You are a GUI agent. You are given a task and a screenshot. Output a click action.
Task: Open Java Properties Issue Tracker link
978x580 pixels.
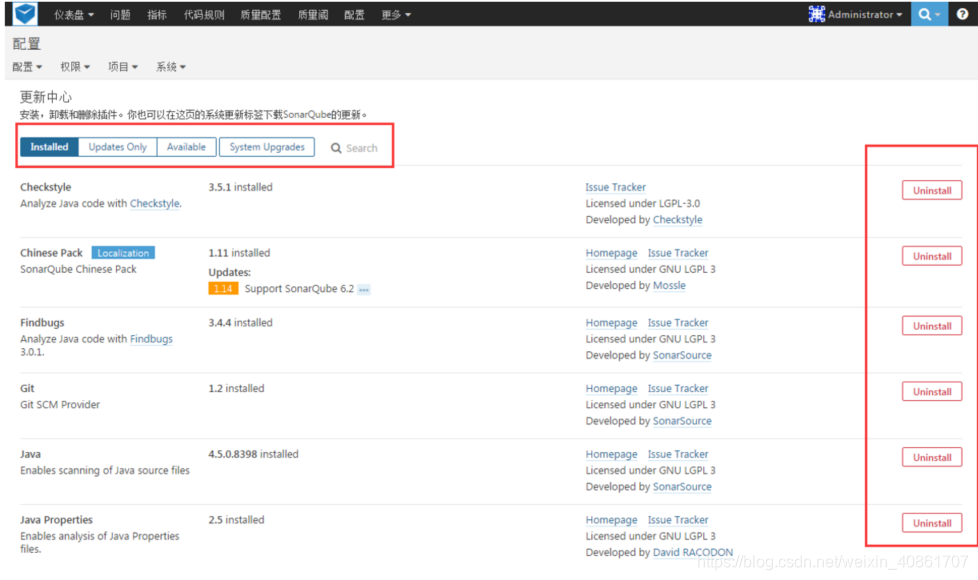tap(678, 520)
